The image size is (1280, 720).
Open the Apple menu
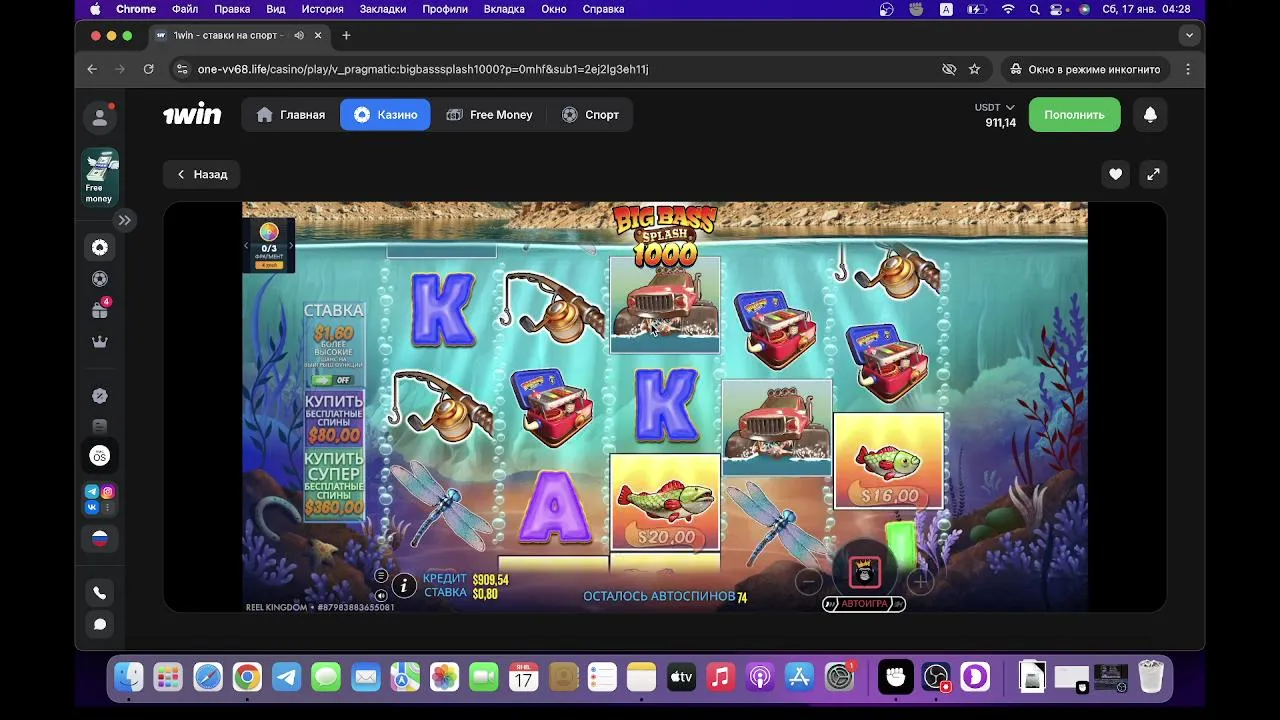pos(95,9)
